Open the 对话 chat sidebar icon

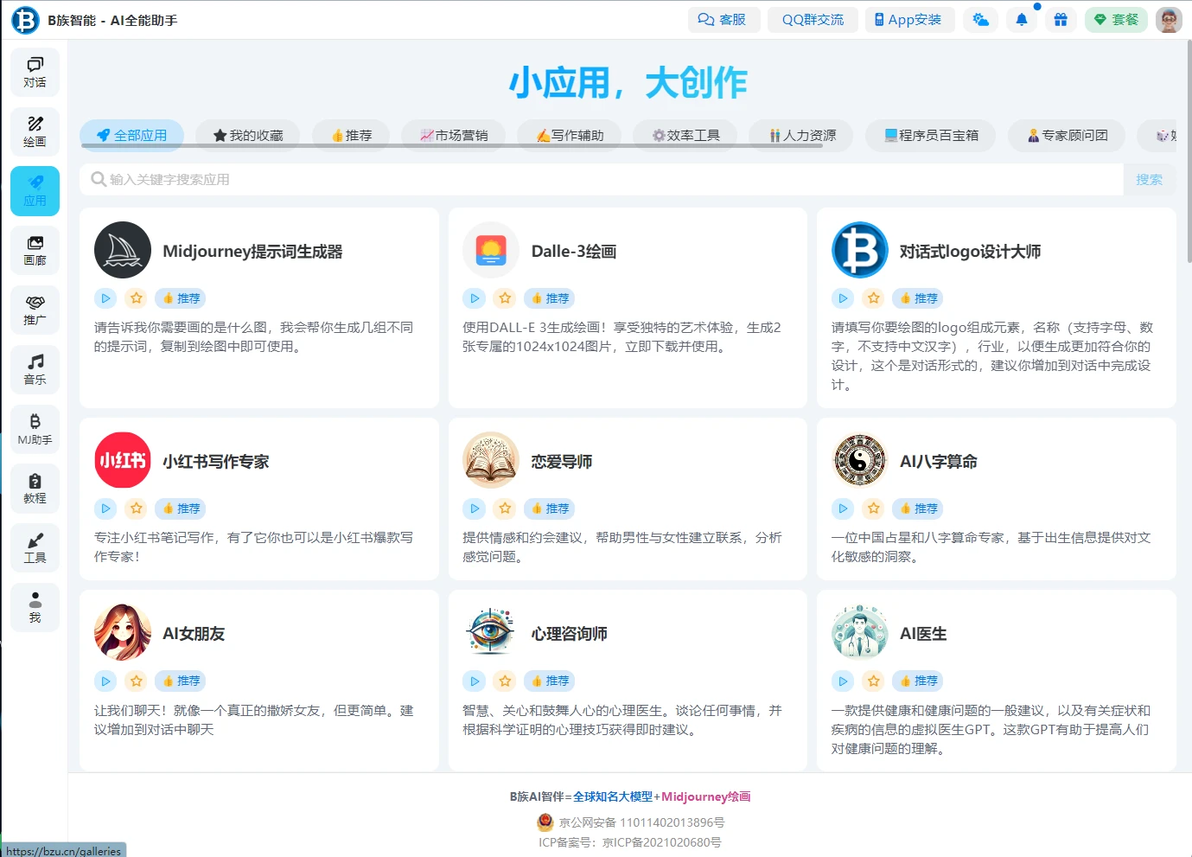click(35, 72)
